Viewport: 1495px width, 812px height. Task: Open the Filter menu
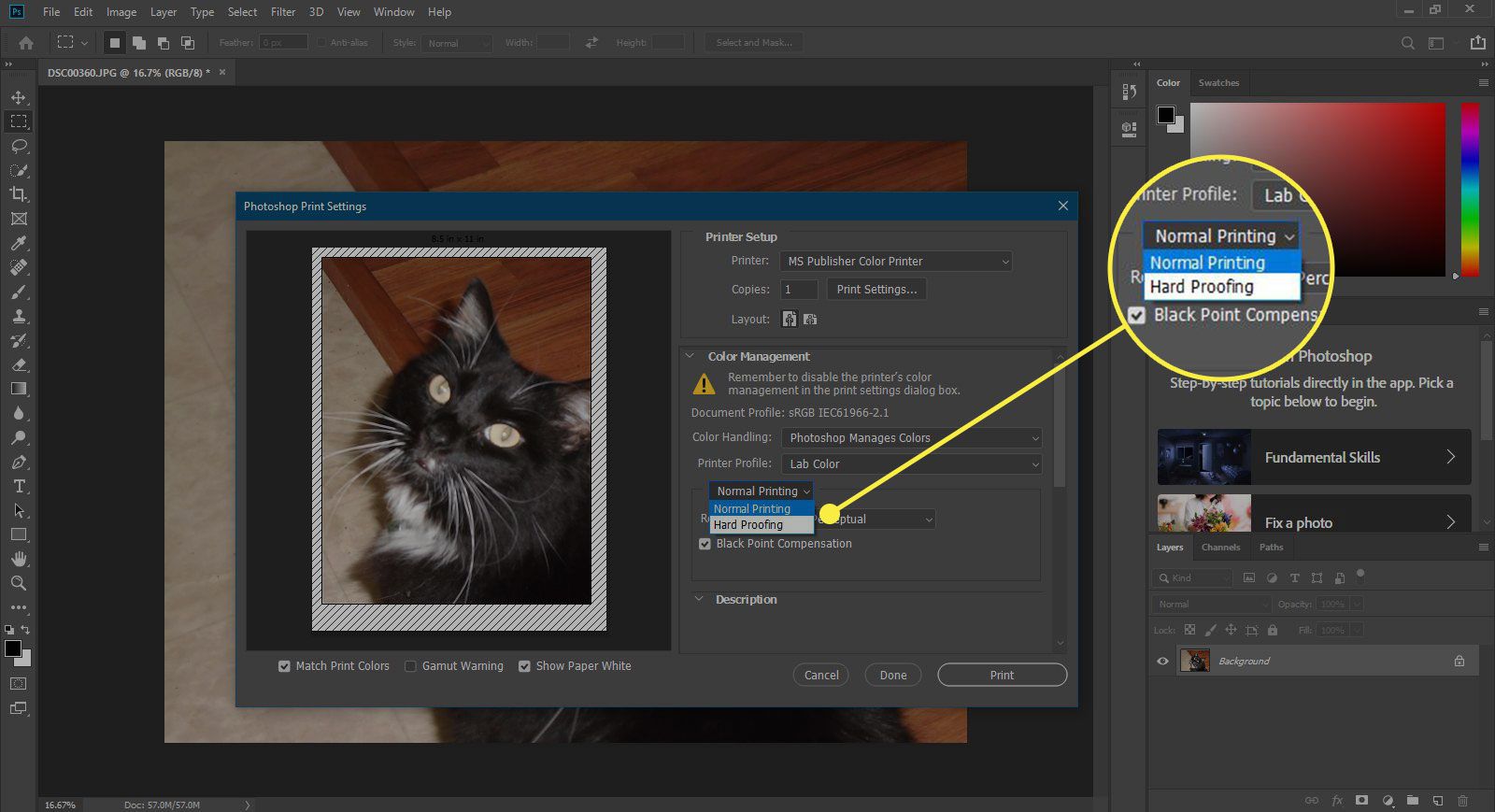283,12
